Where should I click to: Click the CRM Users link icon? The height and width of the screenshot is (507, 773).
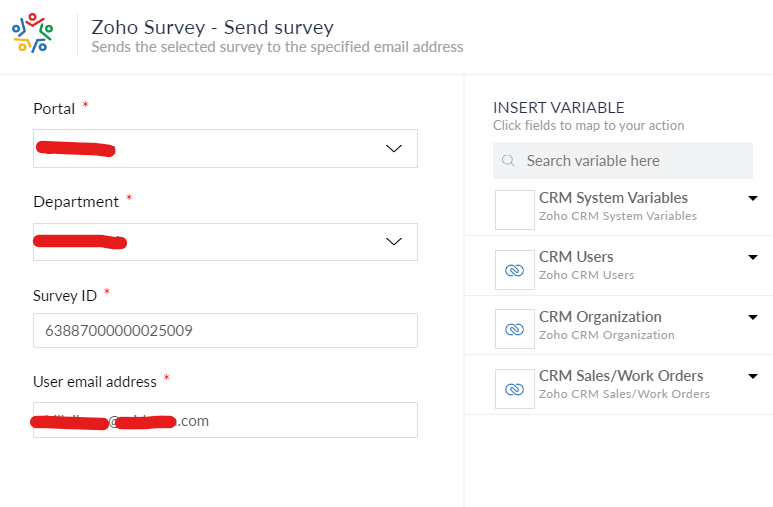515,270
